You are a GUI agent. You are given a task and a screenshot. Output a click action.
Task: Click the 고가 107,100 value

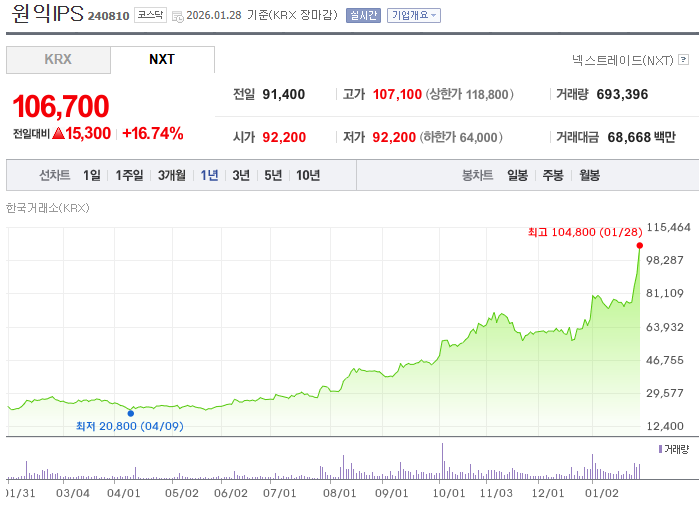click(397, 95)
